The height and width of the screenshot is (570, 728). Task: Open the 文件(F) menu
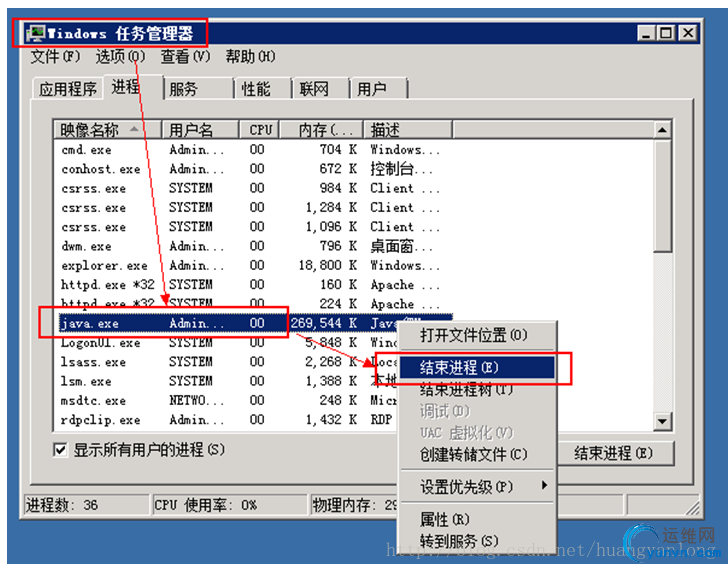pos(55,57)
